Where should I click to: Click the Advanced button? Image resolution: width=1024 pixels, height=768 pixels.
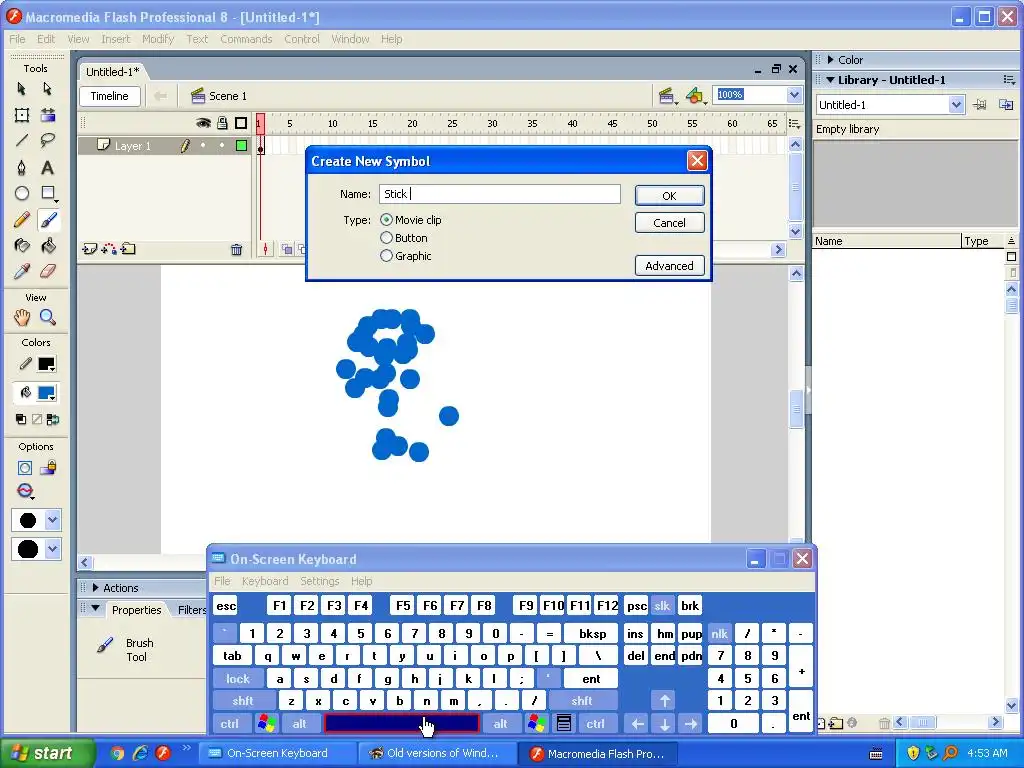pyautogui.click(x=669, y=266)
